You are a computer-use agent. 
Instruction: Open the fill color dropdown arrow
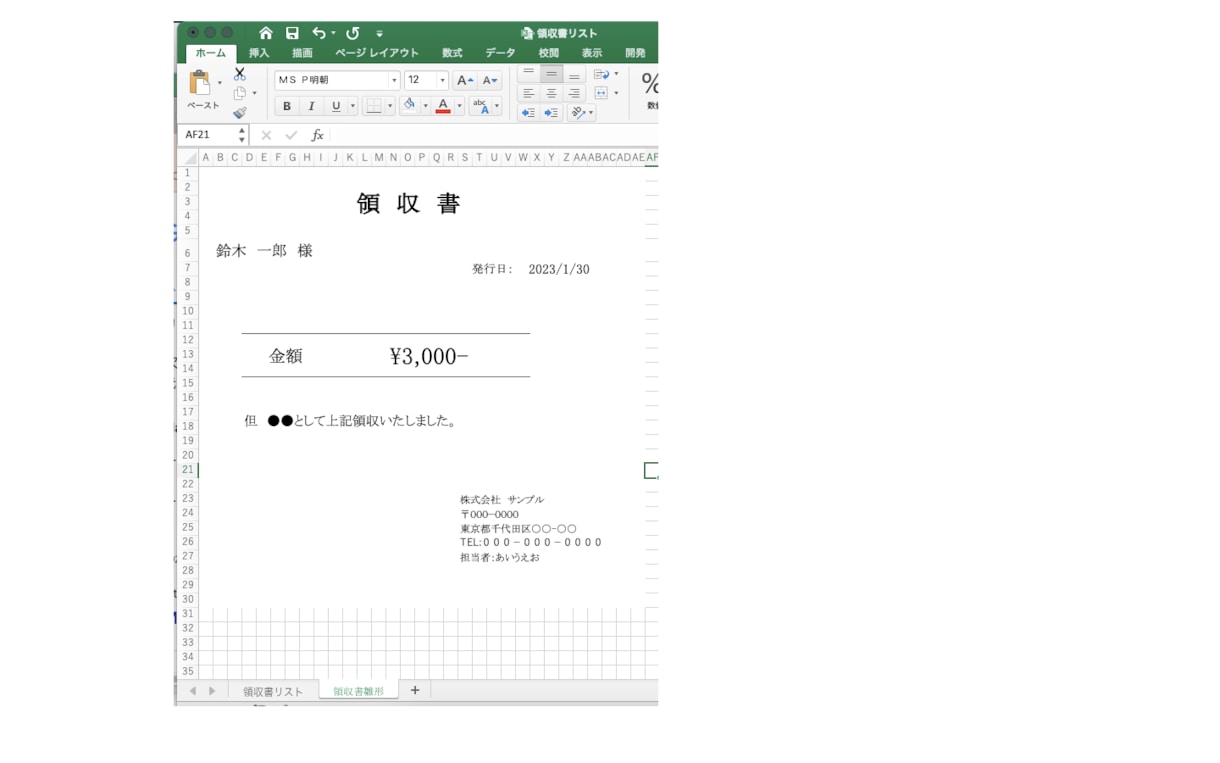(425, 106)
